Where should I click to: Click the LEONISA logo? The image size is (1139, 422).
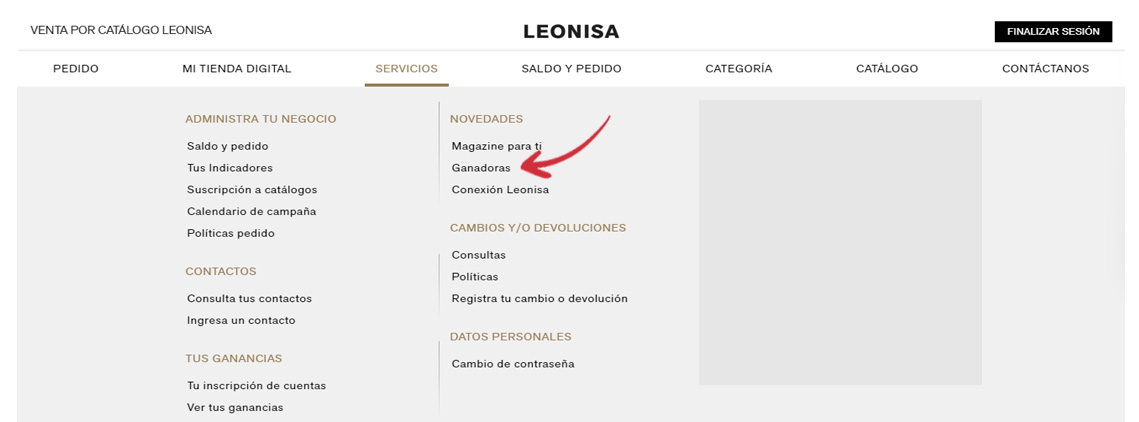[x=571, y=32]
